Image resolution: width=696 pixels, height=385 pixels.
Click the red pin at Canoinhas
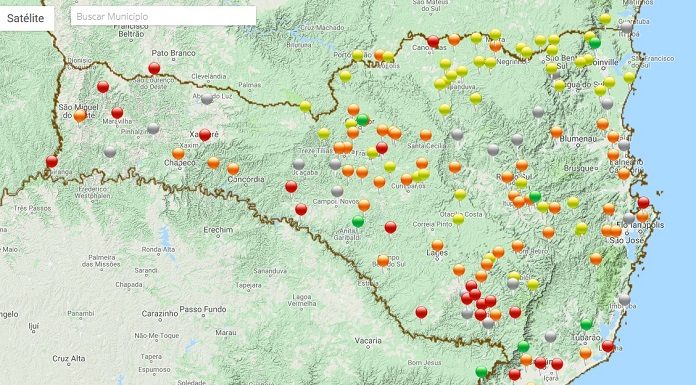pos(433,42)
